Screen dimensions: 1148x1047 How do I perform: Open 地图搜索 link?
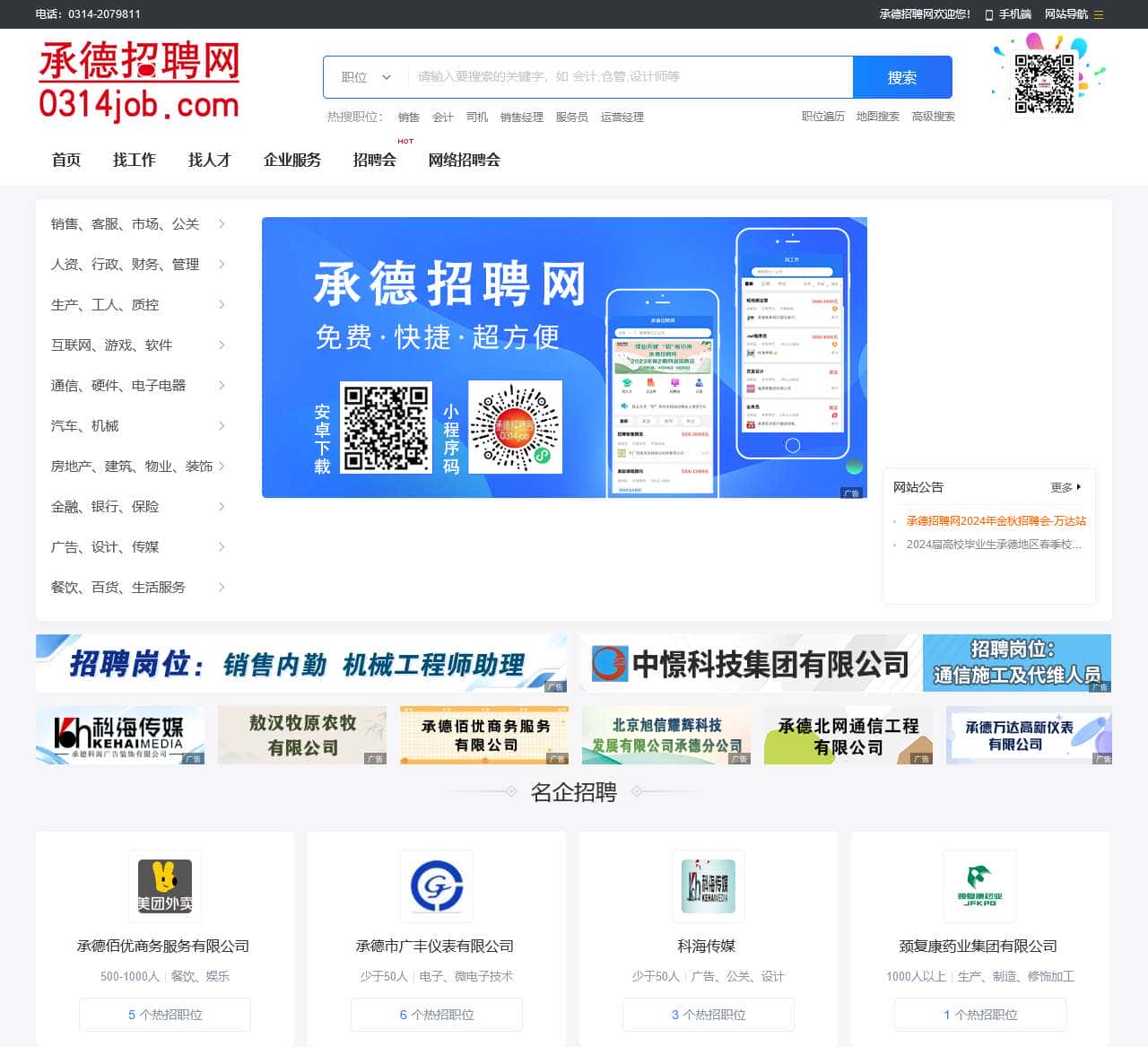click(x=878, y=116)
